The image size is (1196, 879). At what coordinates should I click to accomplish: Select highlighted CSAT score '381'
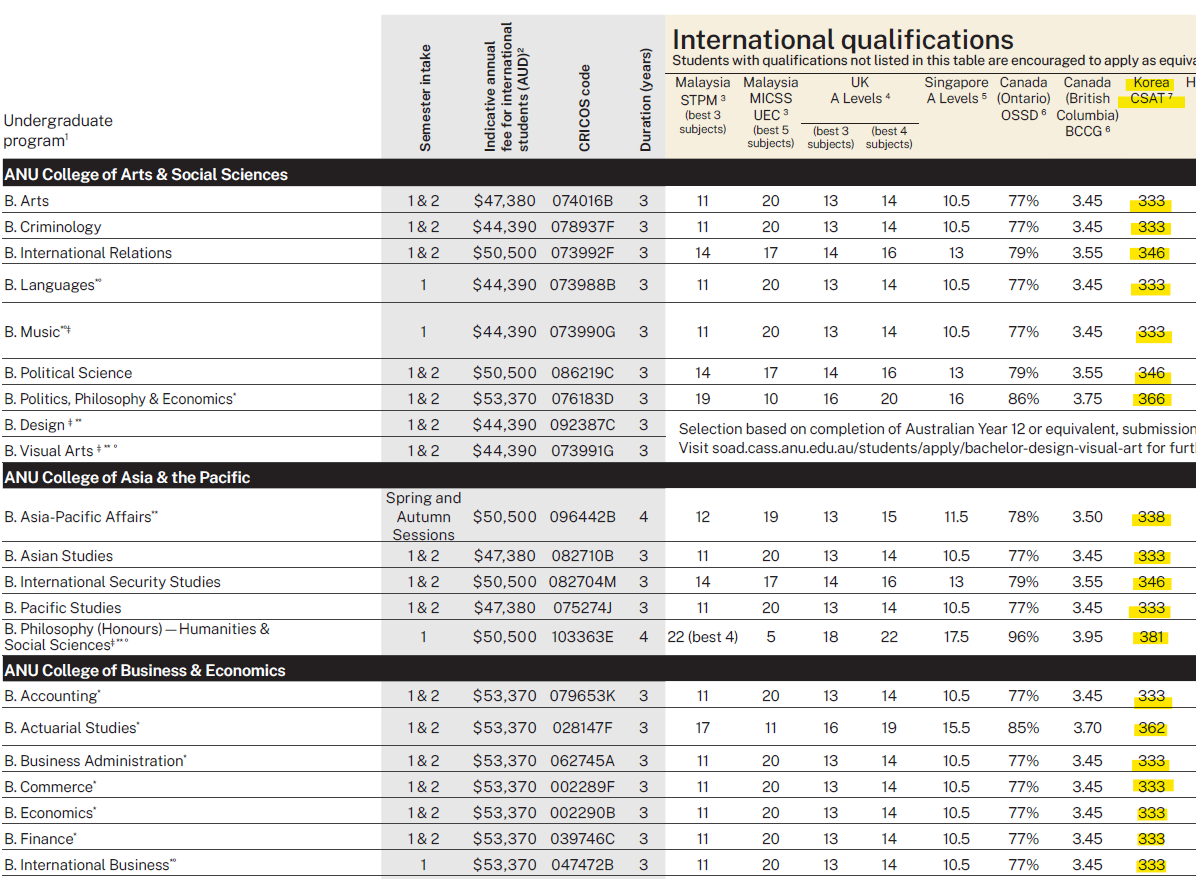coord(1151,636)
